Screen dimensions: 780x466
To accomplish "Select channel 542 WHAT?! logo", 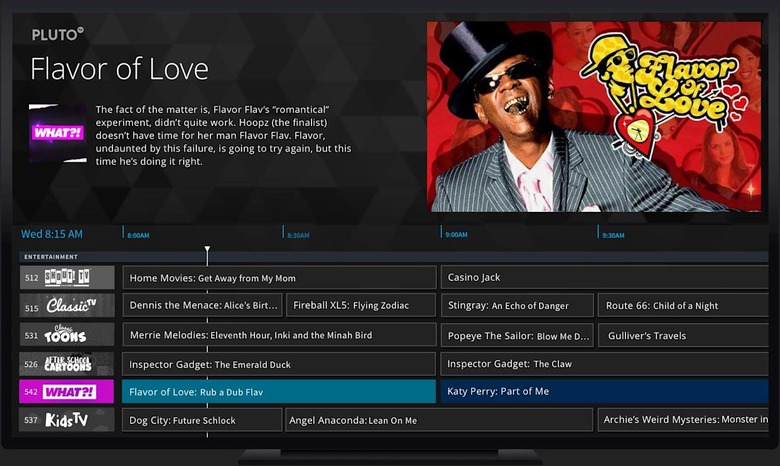I will pos(66,392).
